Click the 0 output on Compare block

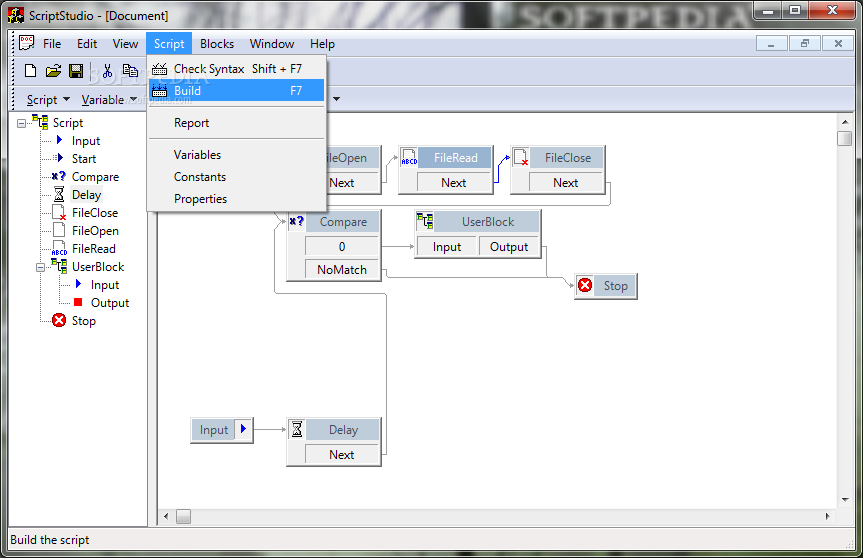coord(342,246)
